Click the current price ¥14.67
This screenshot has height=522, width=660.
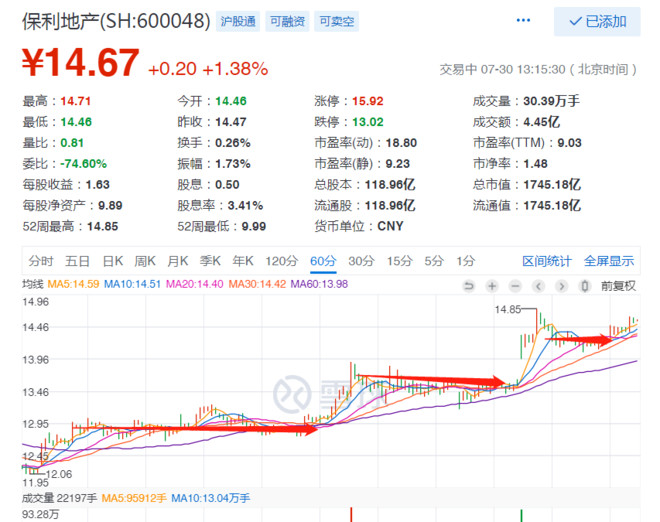[x=81, y=62]
